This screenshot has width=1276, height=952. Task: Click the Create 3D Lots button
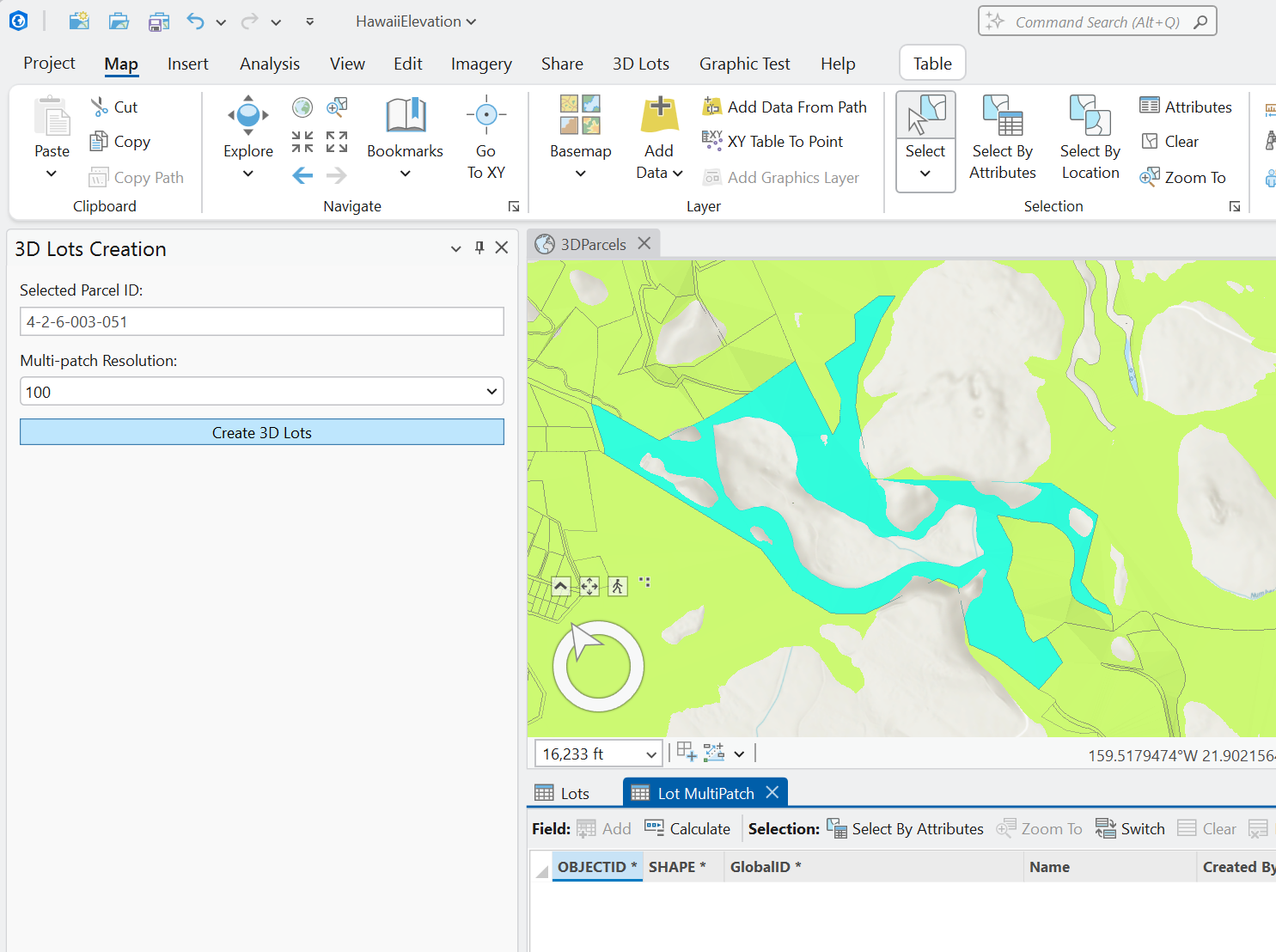262,432
